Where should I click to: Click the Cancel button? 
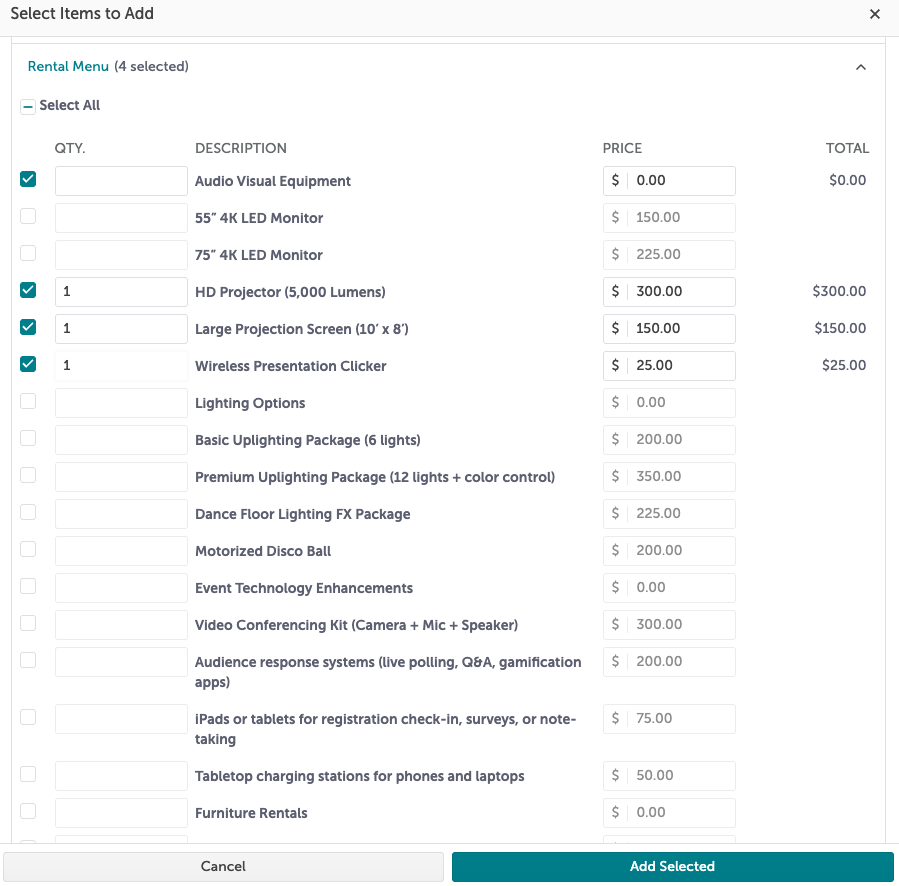223,867
